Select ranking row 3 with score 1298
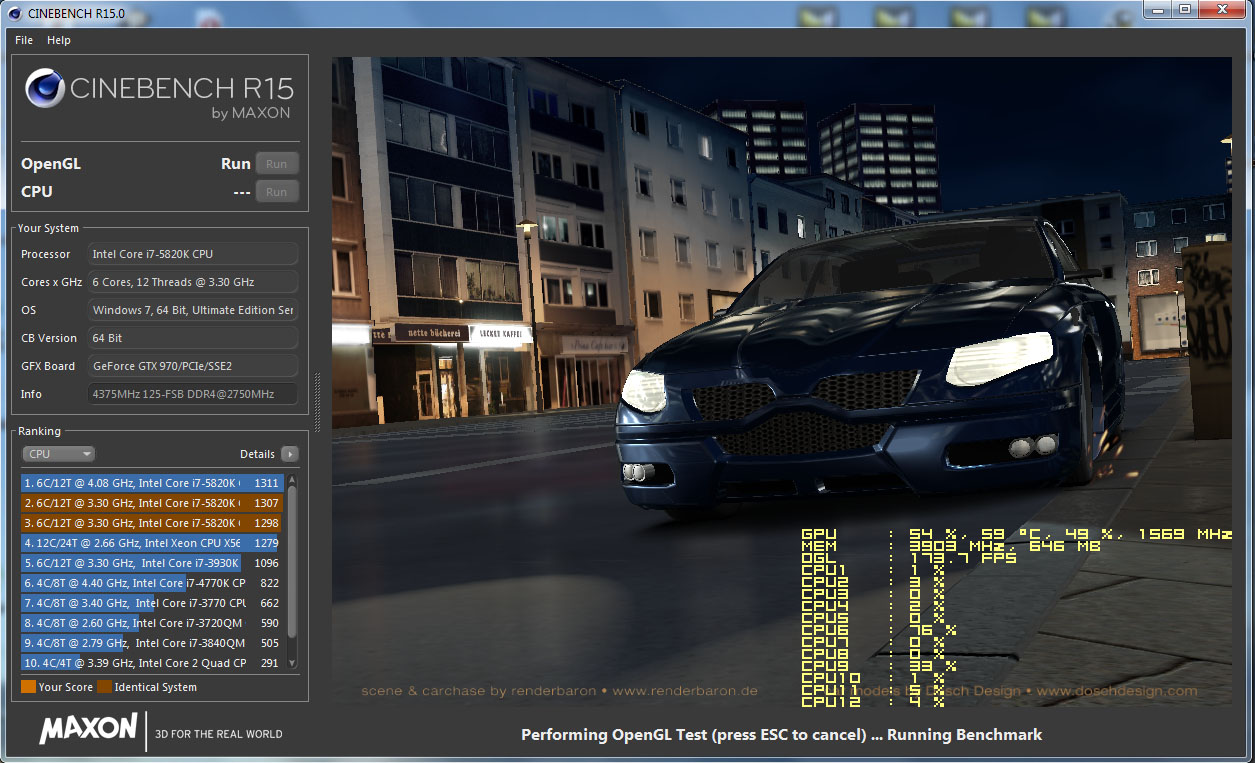The image size is (1255, 763). 152,523
